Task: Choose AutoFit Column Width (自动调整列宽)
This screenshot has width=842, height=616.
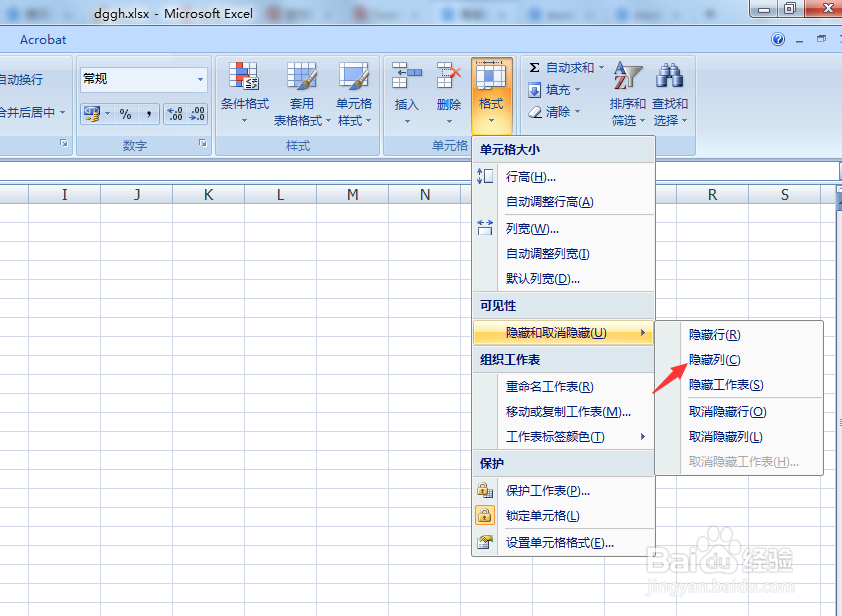Action: pyautogui.click(x=563, y=253)
